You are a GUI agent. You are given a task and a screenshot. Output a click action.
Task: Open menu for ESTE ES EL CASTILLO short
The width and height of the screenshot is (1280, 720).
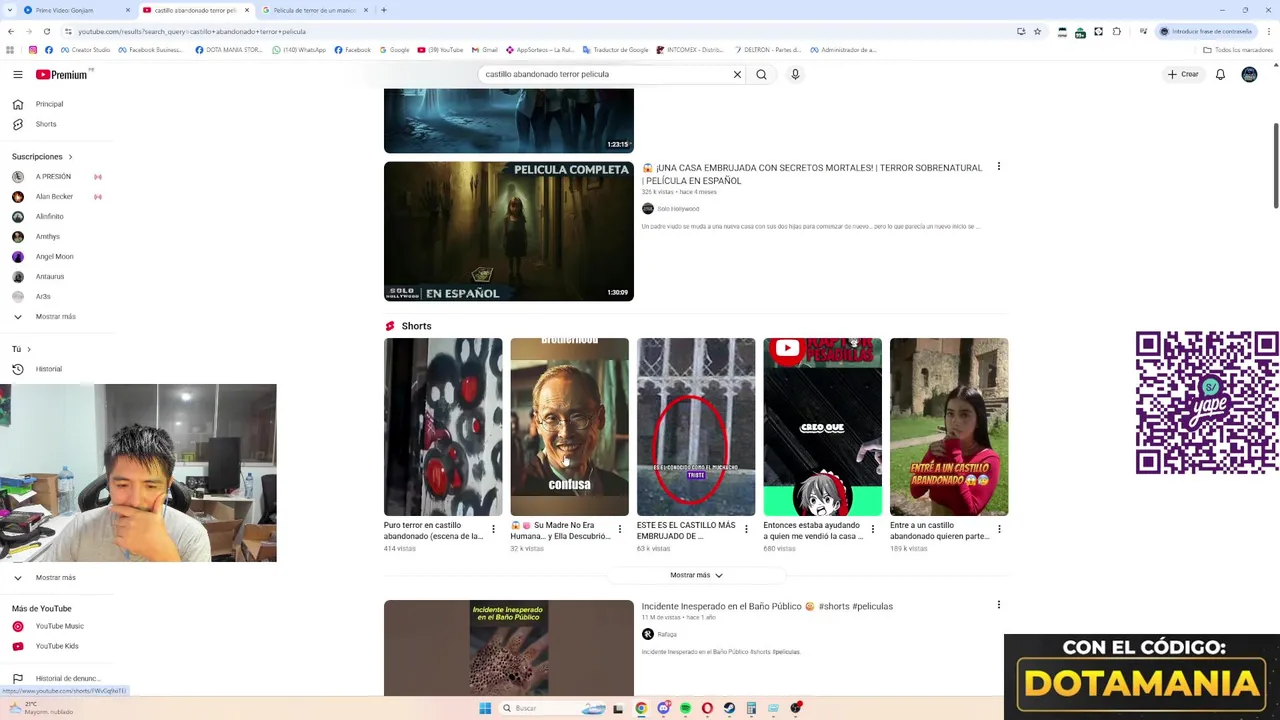pyautogui.click(x=746, y=529)
